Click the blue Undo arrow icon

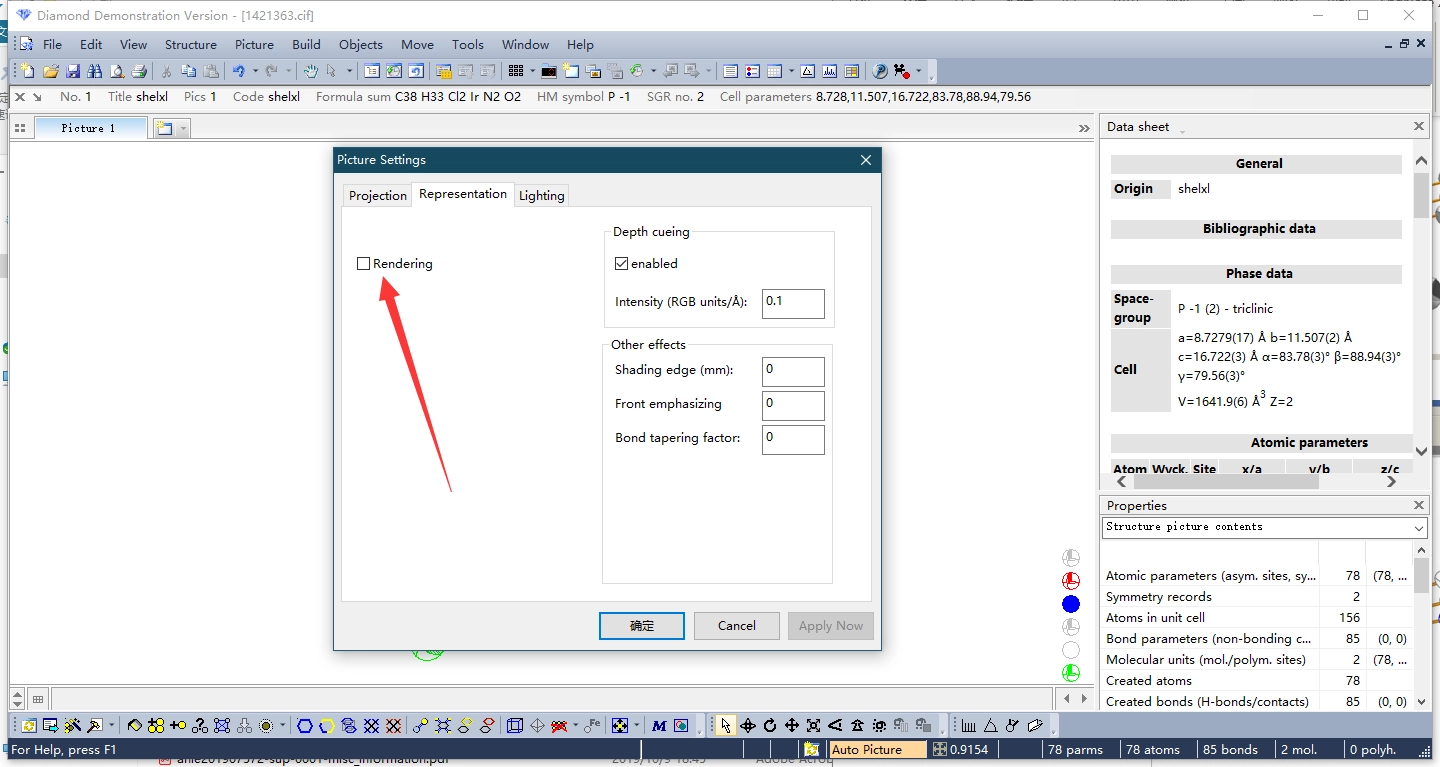pos(239,71)
